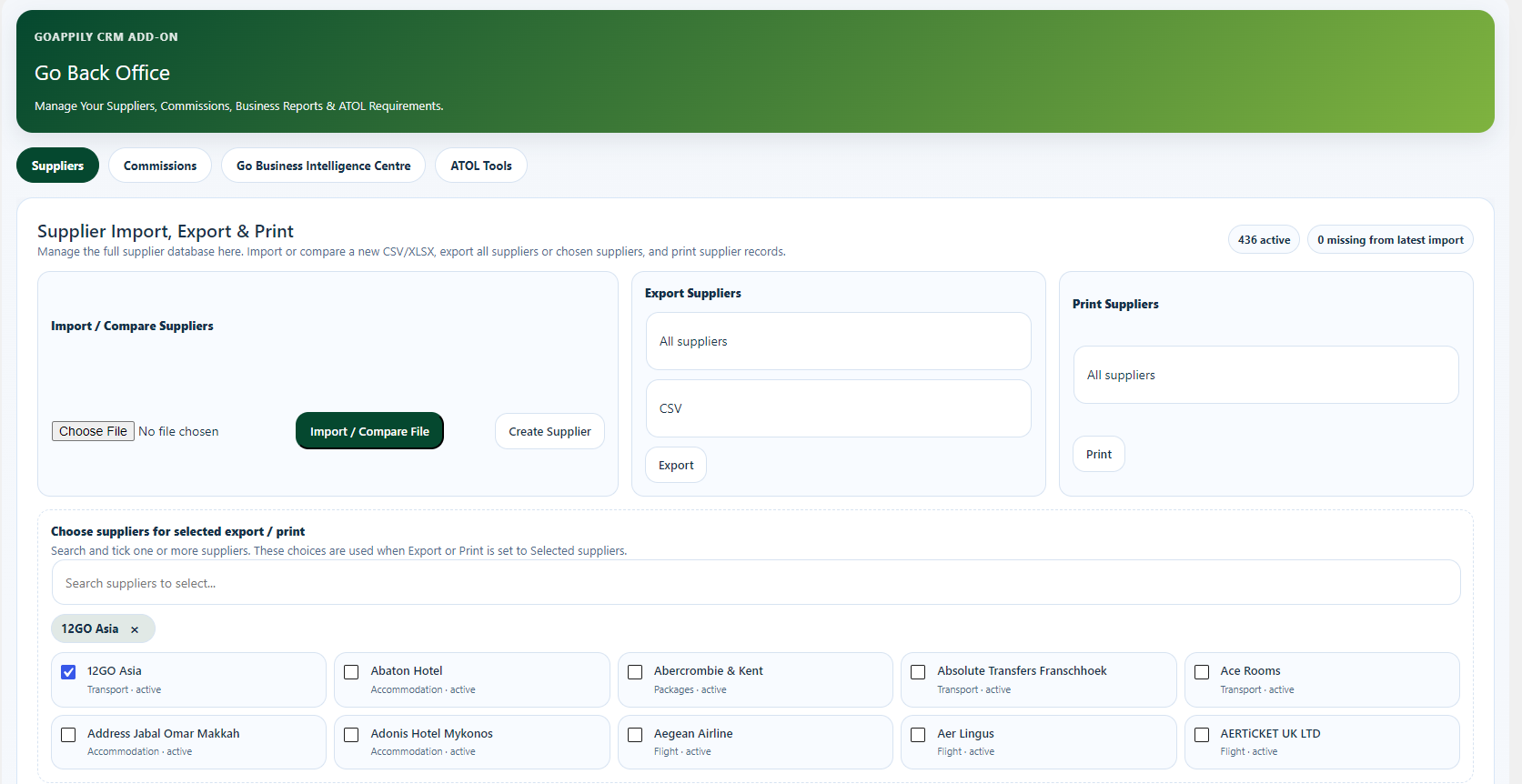
Task: Check the AERTiCKET UK LTD box
Action: [x=1202, y=735]
